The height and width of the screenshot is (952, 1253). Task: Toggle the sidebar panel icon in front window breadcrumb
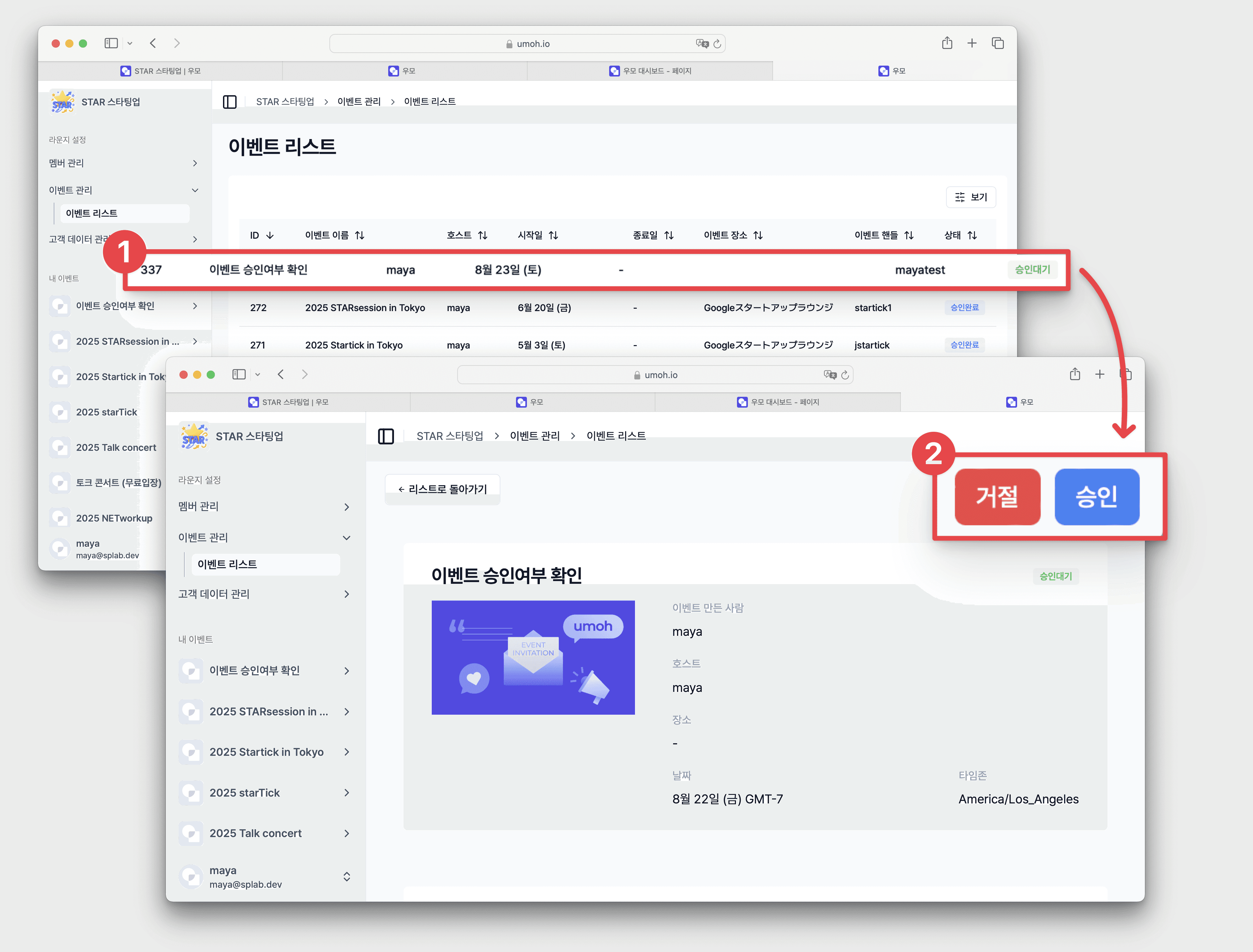pos(386,436)
